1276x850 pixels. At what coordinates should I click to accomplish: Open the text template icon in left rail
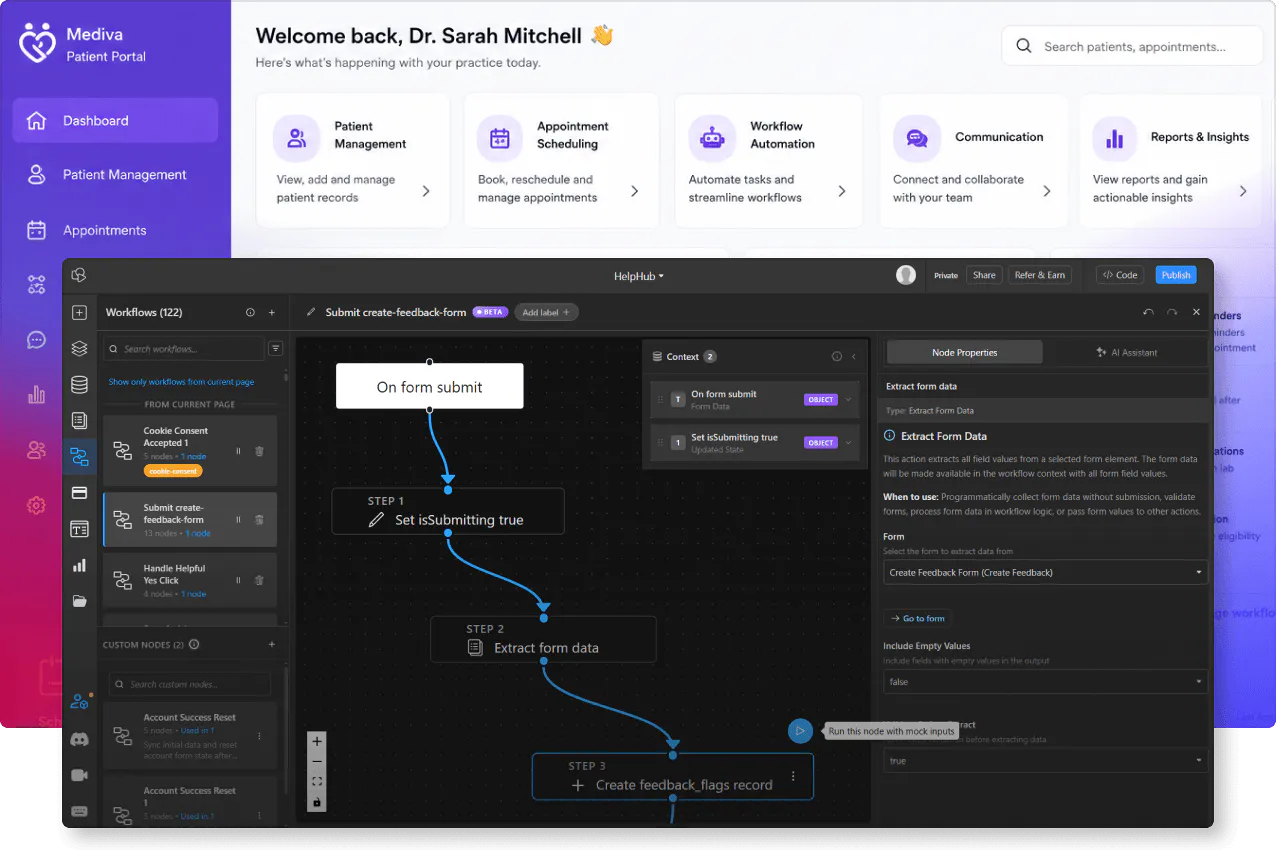79,529
